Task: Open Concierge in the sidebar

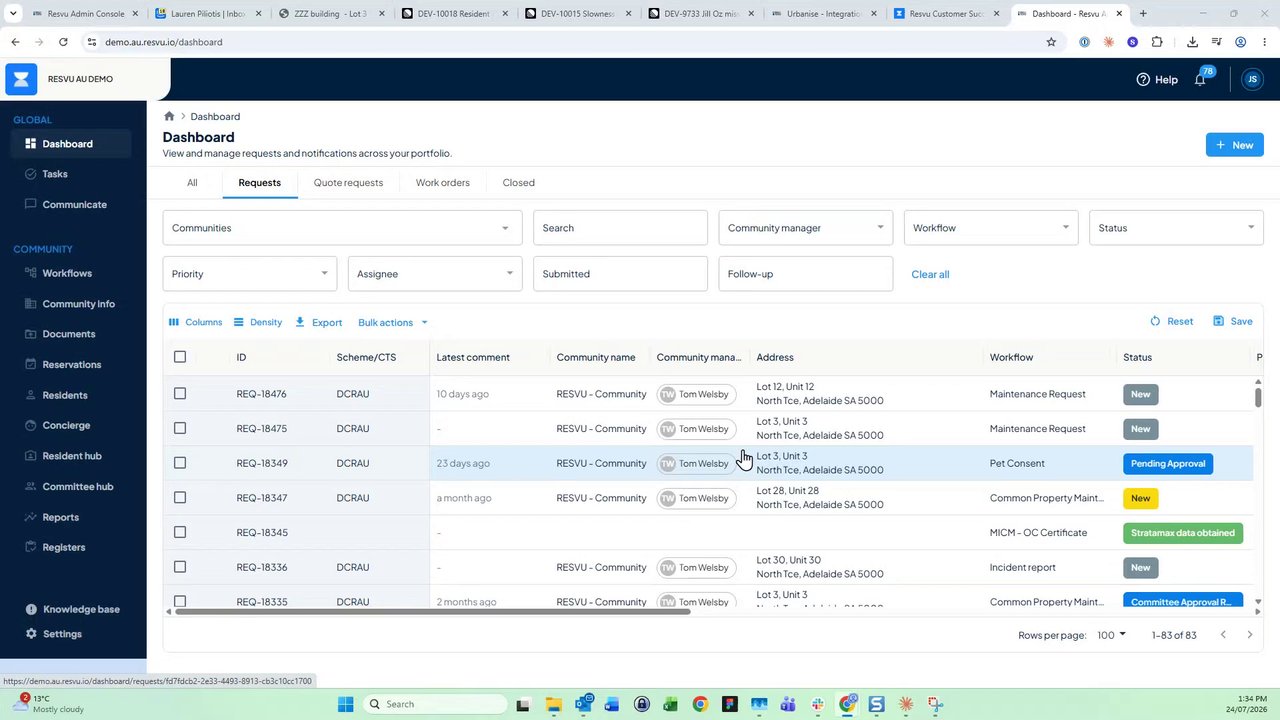Action: click(66, 425)
